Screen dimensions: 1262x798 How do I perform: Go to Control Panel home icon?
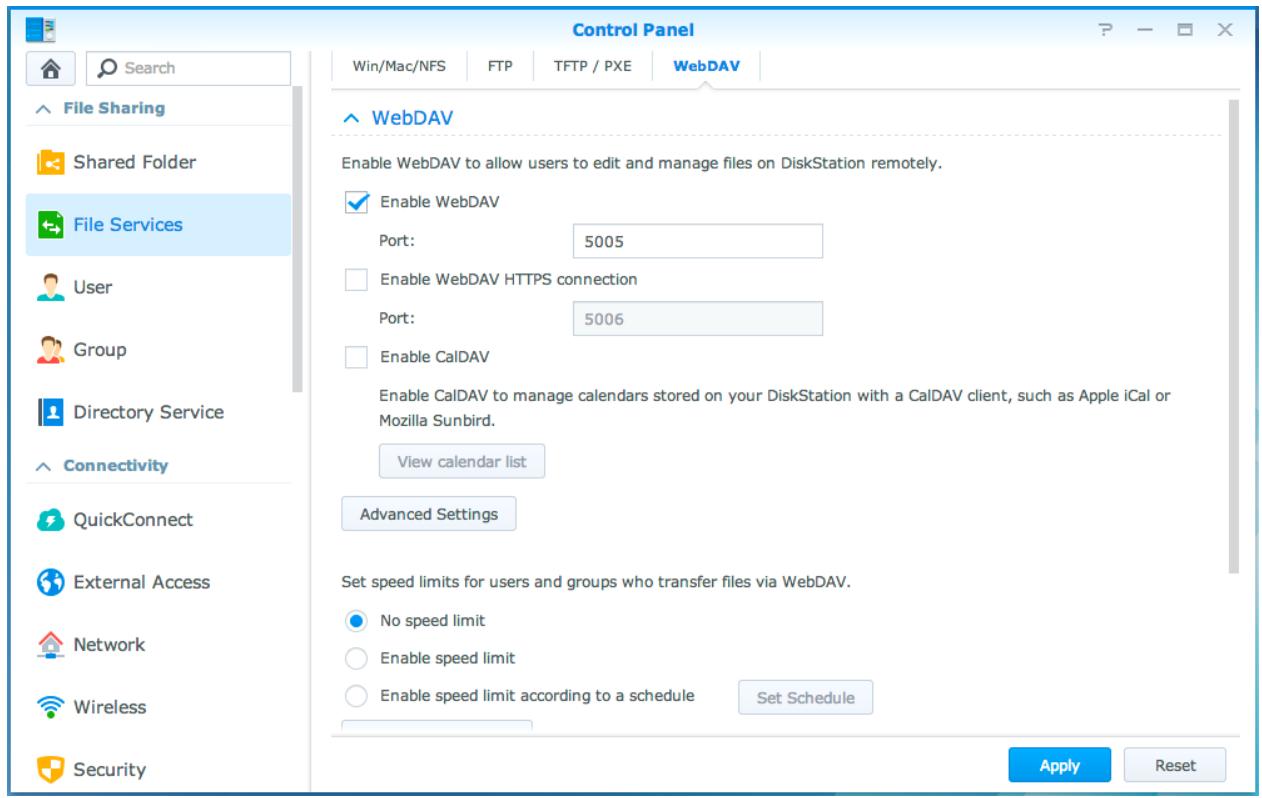click(50, 68)
